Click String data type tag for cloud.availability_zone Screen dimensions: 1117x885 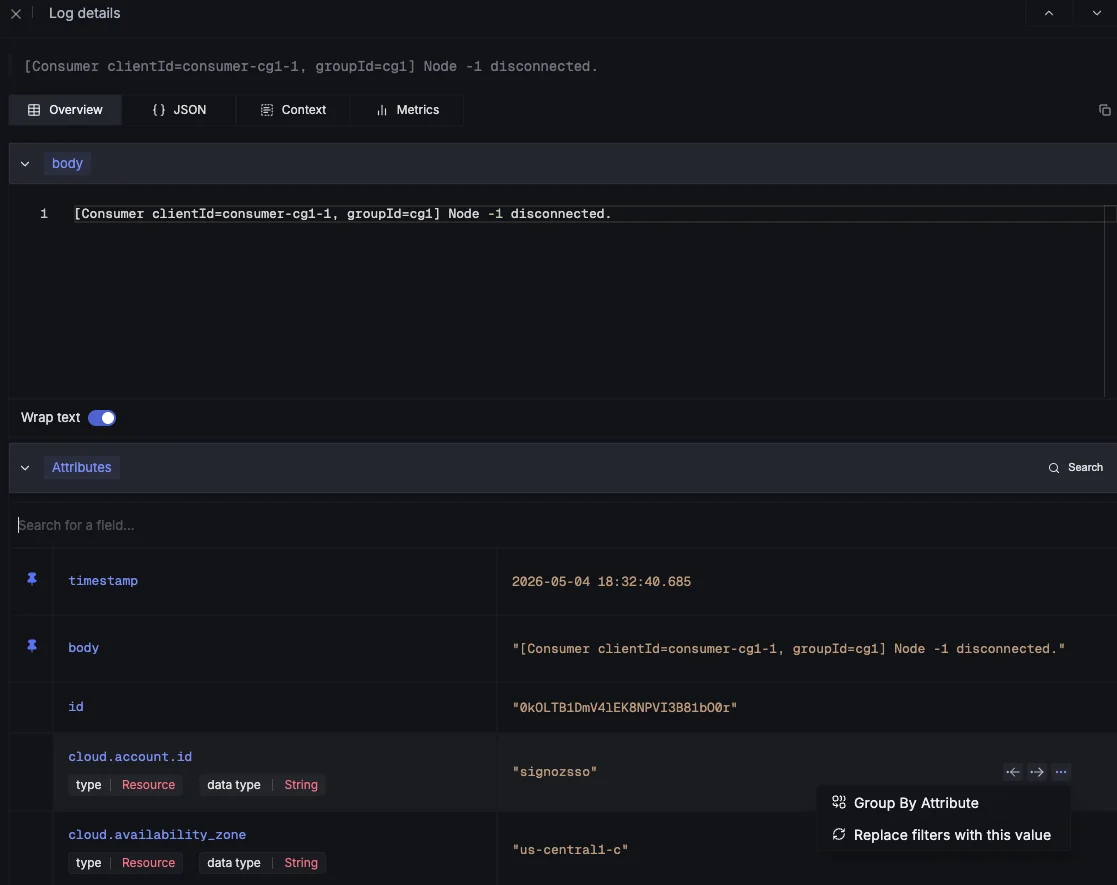301,863
